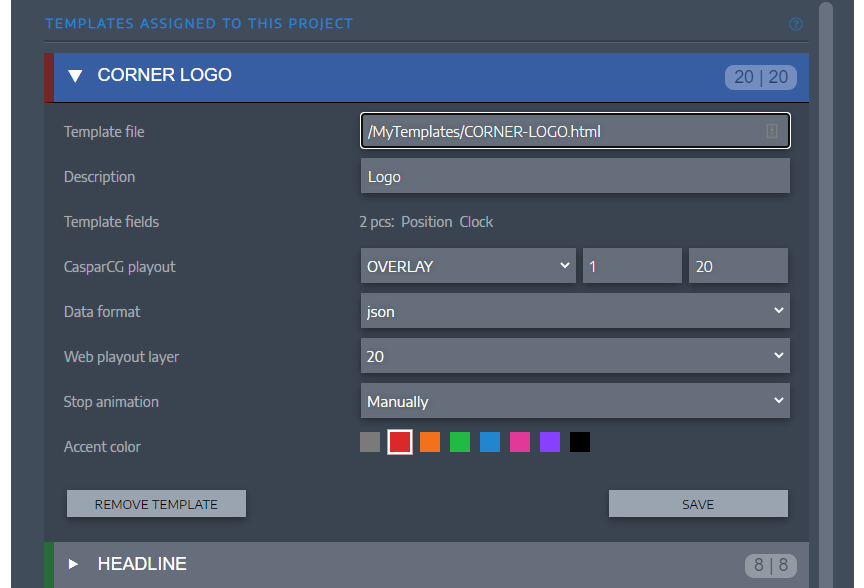Screen dimensions: 864x588
Task: Click the REMOVE TEMPLATE button
Action: click(156, 504)
